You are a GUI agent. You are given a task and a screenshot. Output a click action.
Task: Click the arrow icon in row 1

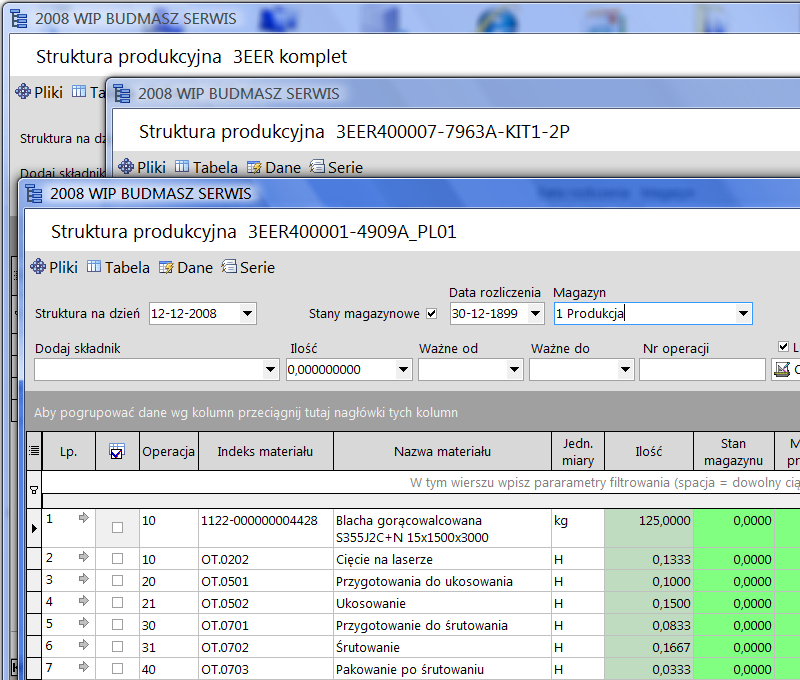(84, 518)
